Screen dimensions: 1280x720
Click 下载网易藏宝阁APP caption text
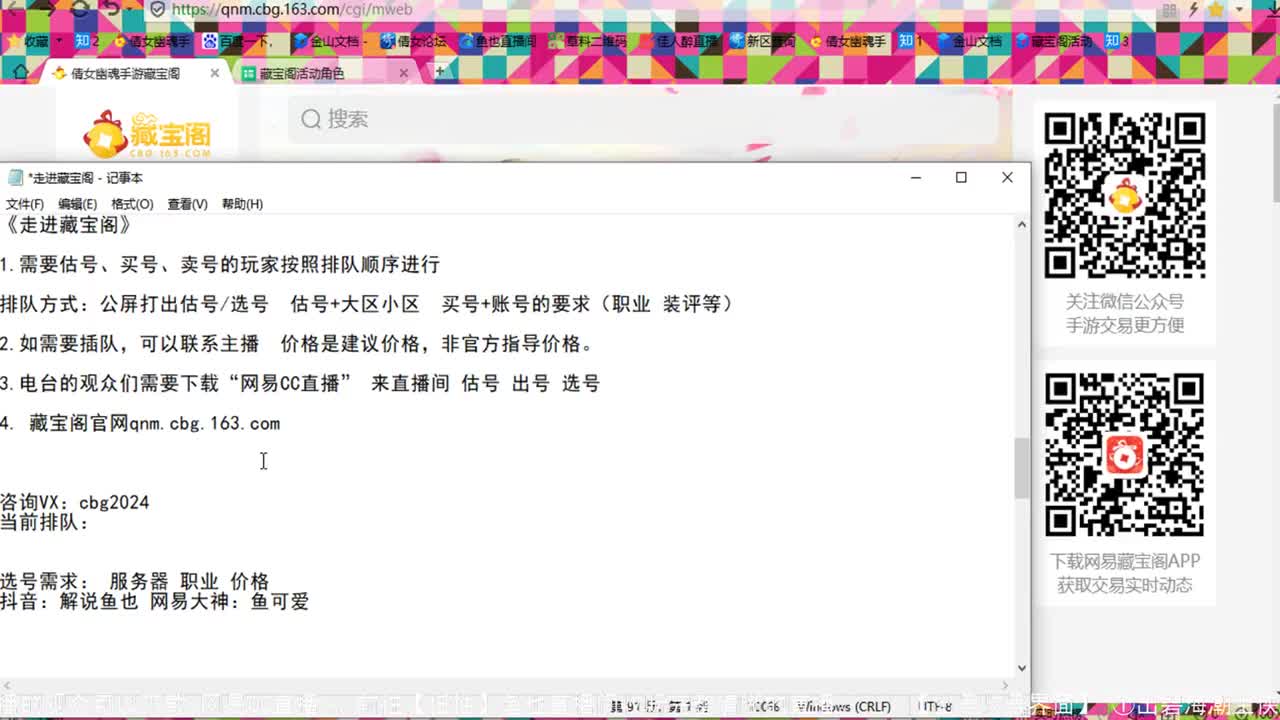click(1125, 561)
